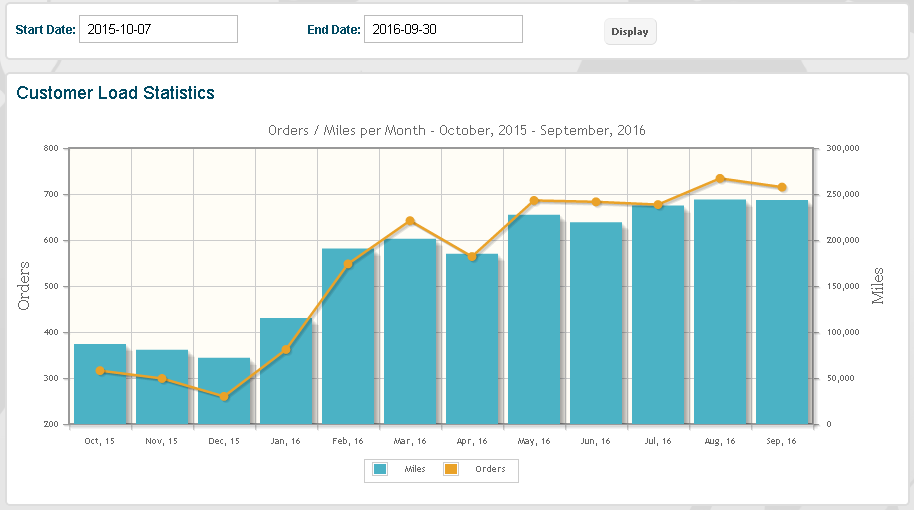Click the End Date input field
The height and width of the screenshot is (510, 914).
point(443,30)
